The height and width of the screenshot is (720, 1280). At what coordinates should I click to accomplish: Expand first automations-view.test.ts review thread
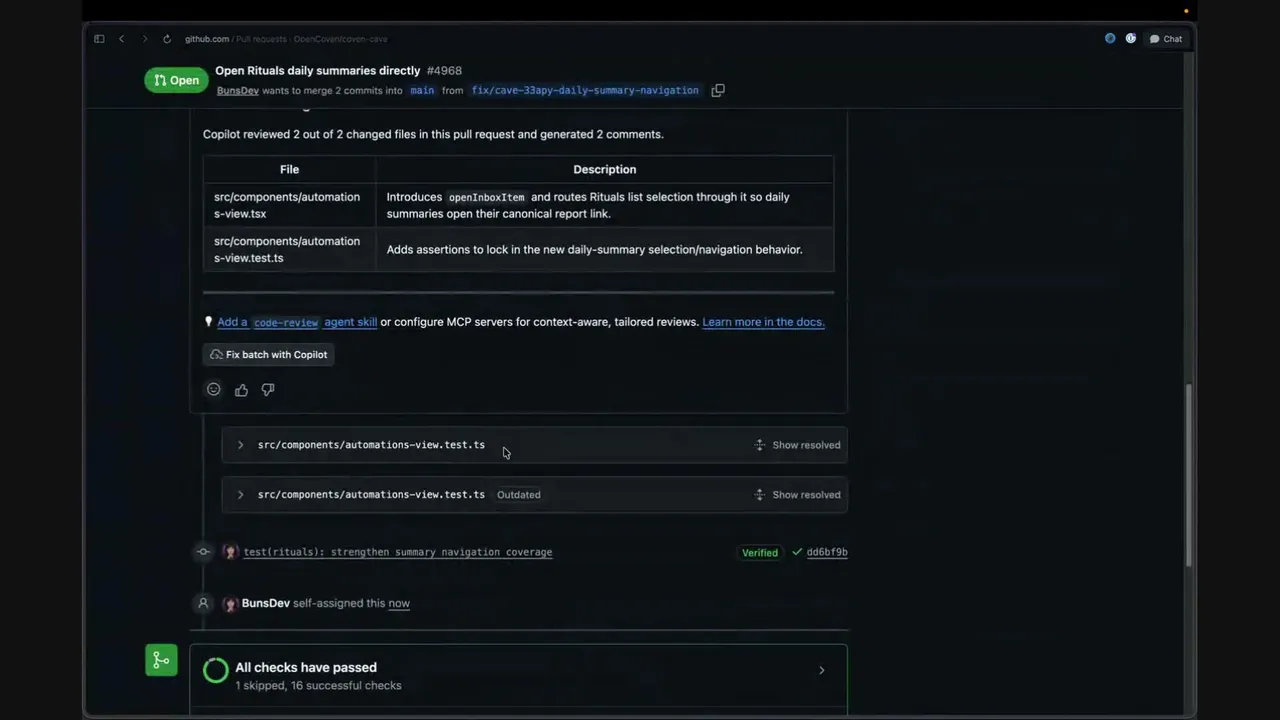tap(240, 445)
